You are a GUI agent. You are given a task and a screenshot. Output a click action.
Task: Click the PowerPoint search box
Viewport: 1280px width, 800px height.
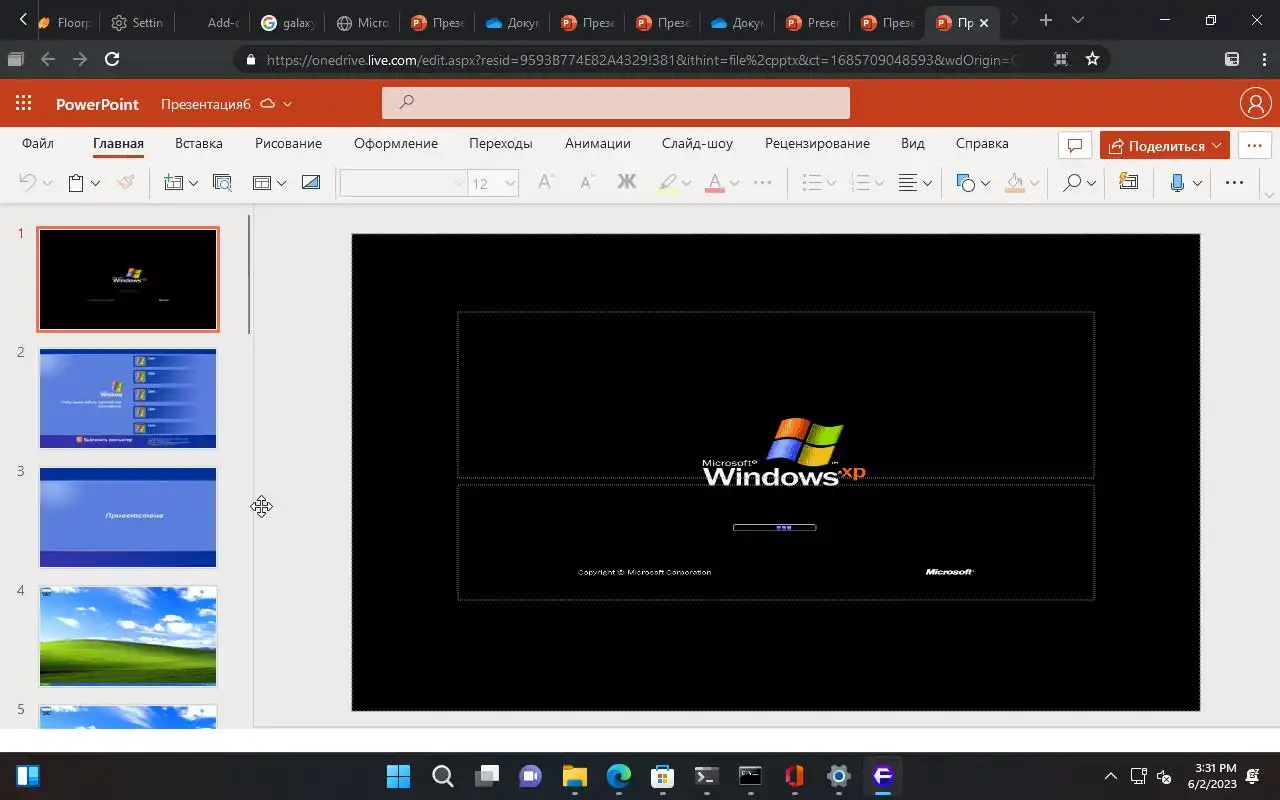616,103
